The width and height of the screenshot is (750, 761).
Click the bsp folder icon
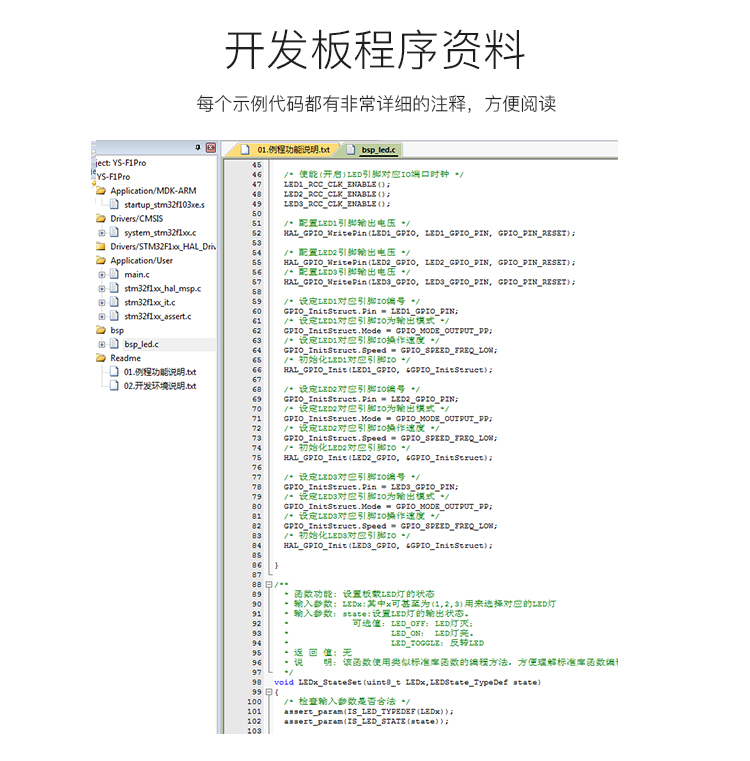101,330
